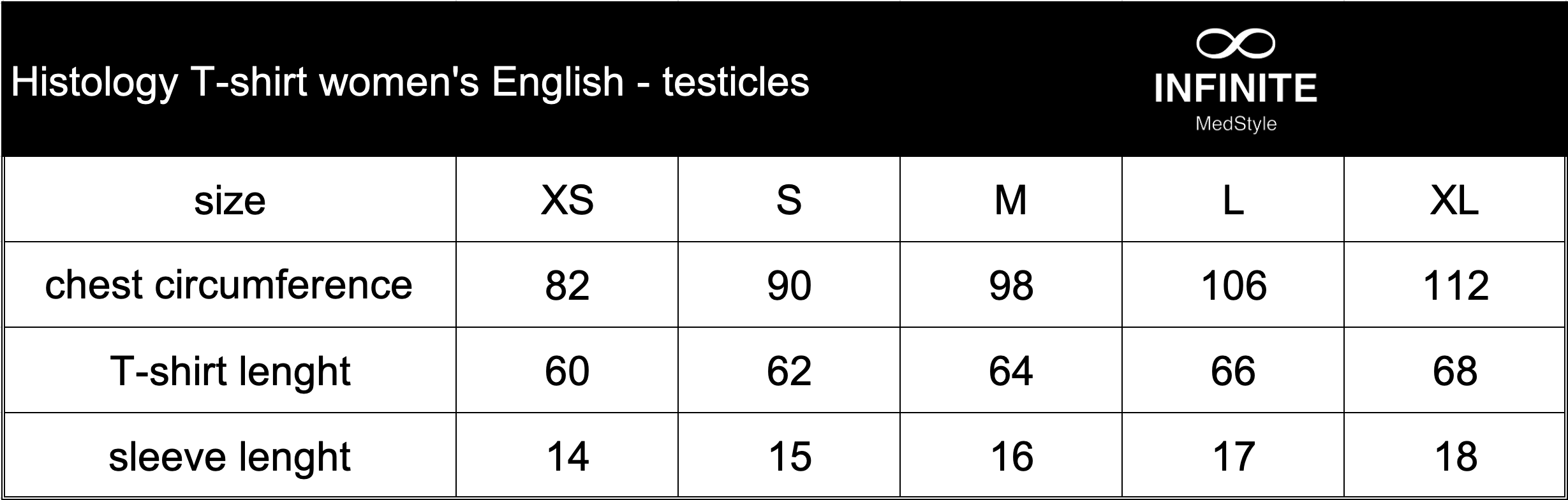Select the title text Histology T-shirt
This screenshot has width=1568, height=500.
pos(159,83)
